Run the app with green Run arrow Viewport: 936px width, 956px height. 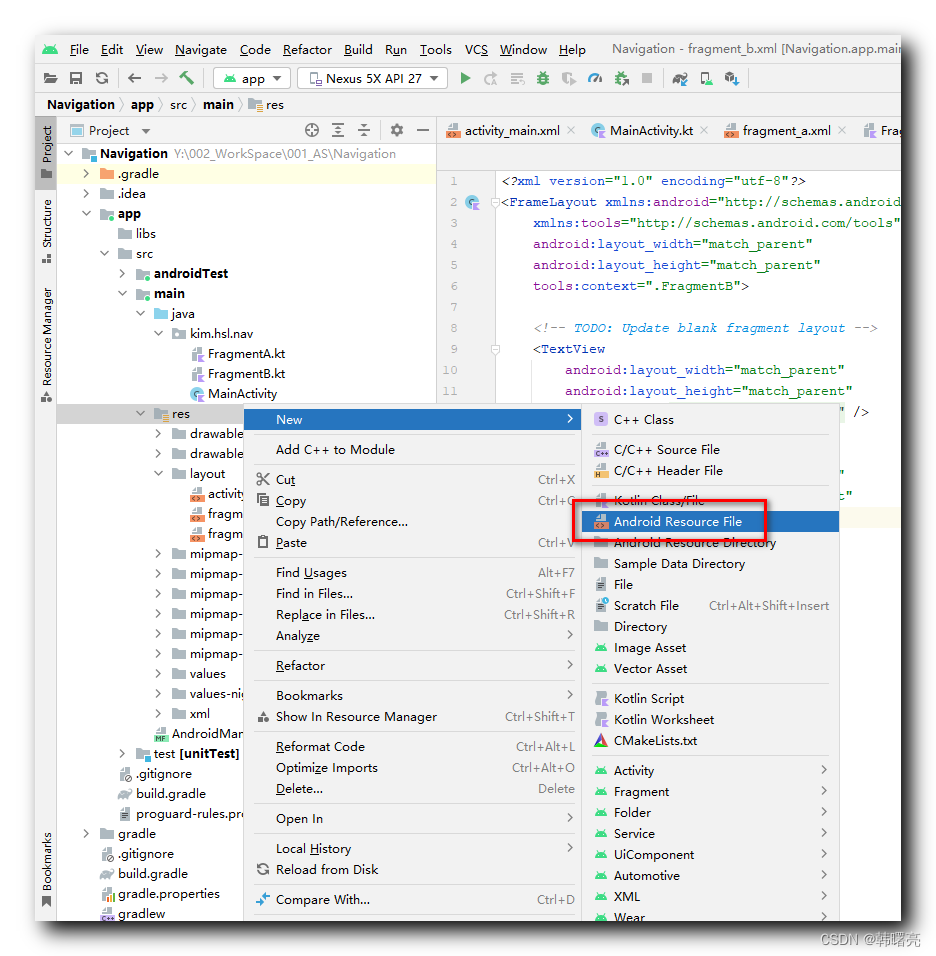(465, 78)
